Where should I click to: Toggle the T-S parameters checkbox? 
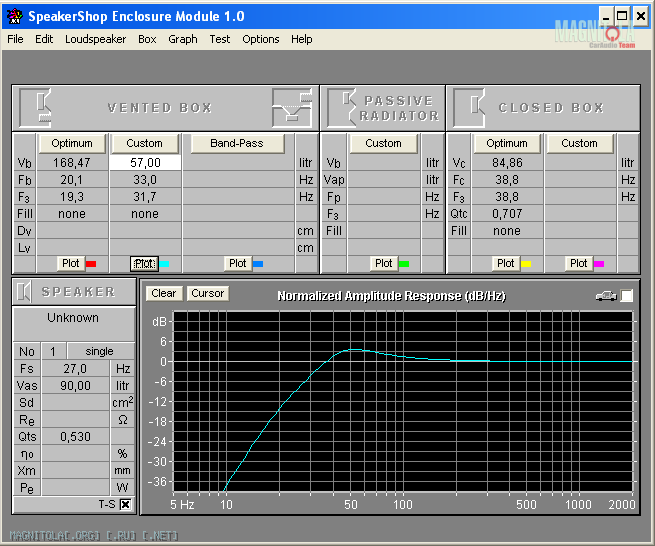coord(125,504)
